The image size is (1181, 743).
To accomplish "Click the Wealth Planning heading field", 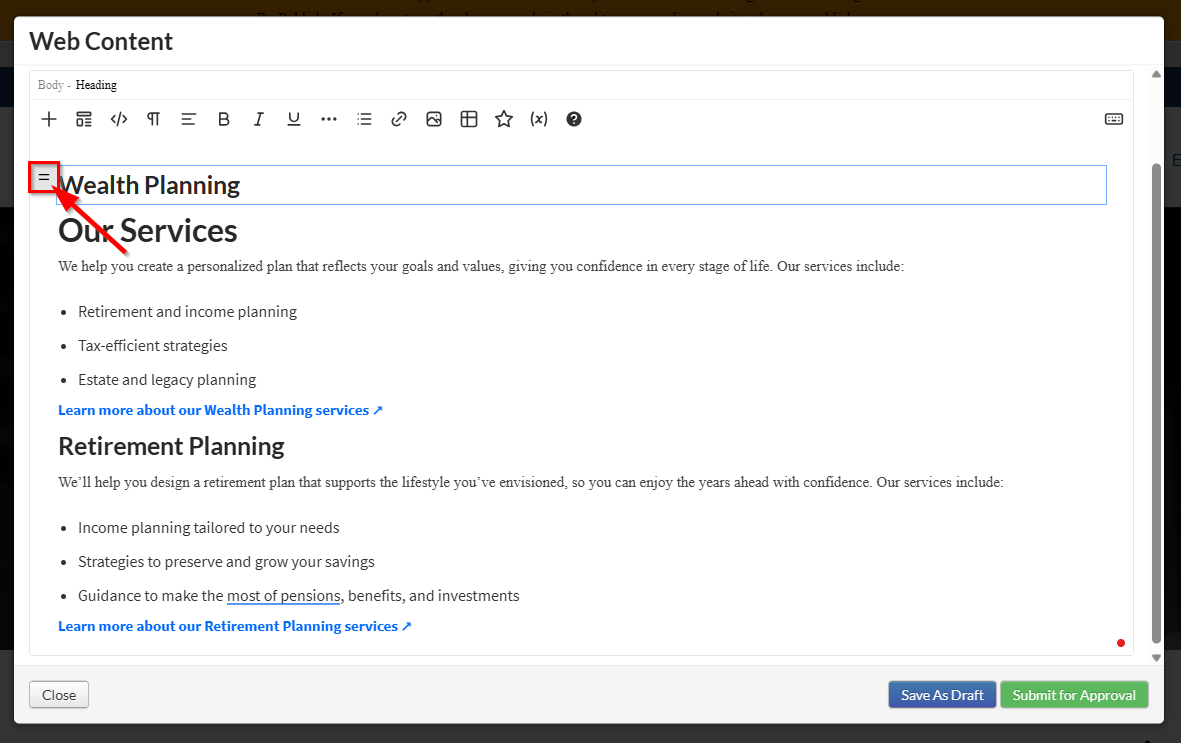I will 581,185.
